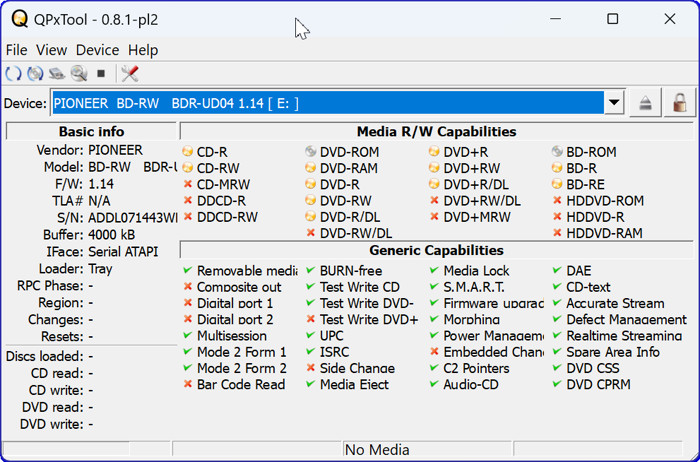Click the red cross beside DVD+RW/DL

pos(433,200)
